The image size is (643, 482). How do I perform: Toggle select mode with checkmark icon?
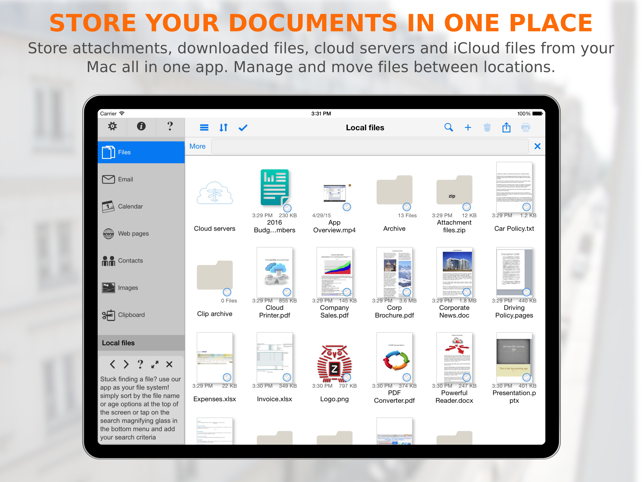pyautogui.click(x=243, y=128)
